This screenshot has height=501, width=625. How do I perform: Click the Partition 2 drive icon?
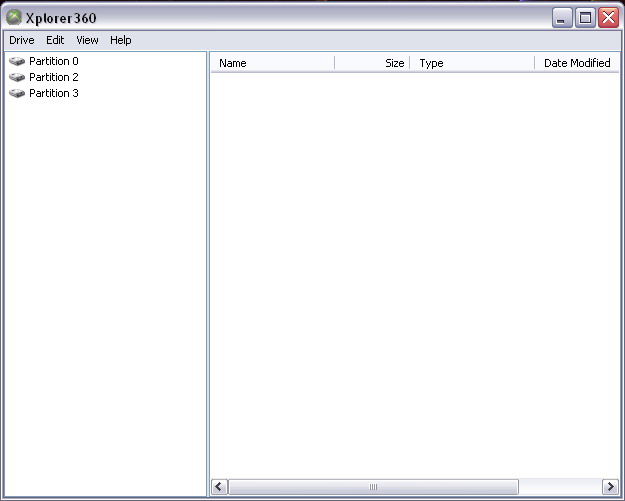tap(17, 77)
